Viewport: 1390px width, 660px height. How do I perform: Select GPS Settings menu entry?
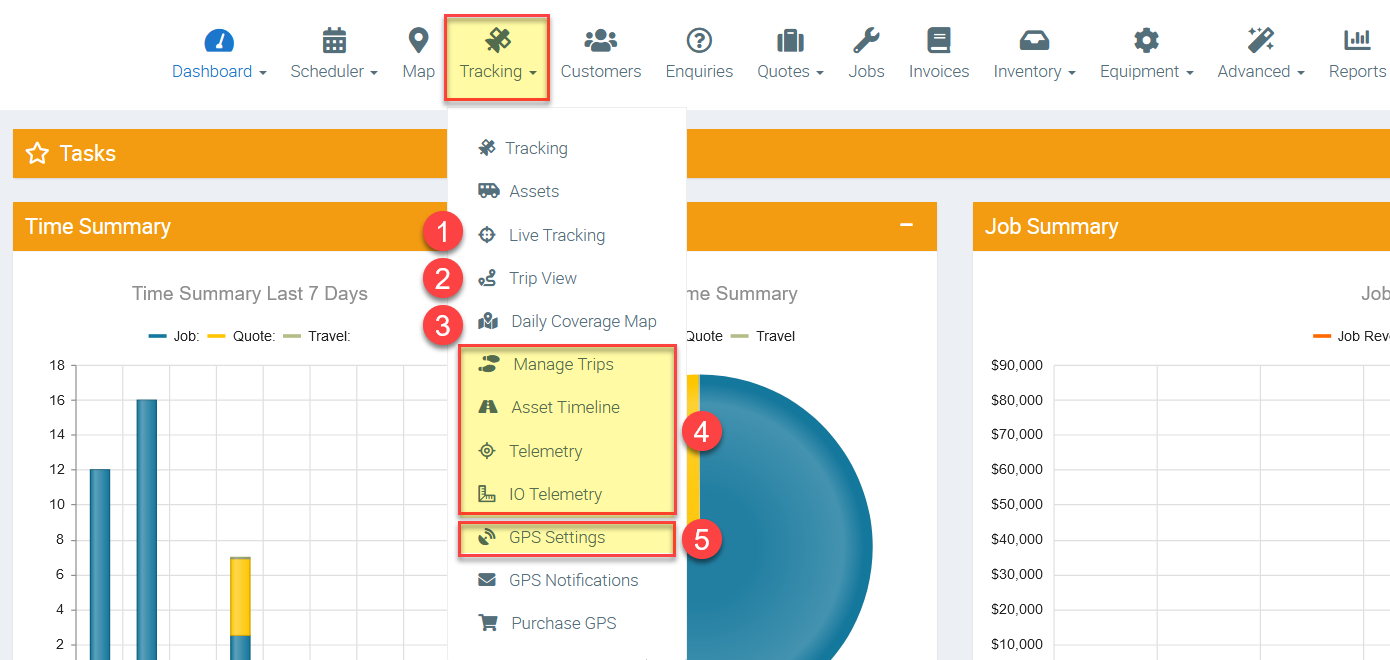tap(556, 537)
